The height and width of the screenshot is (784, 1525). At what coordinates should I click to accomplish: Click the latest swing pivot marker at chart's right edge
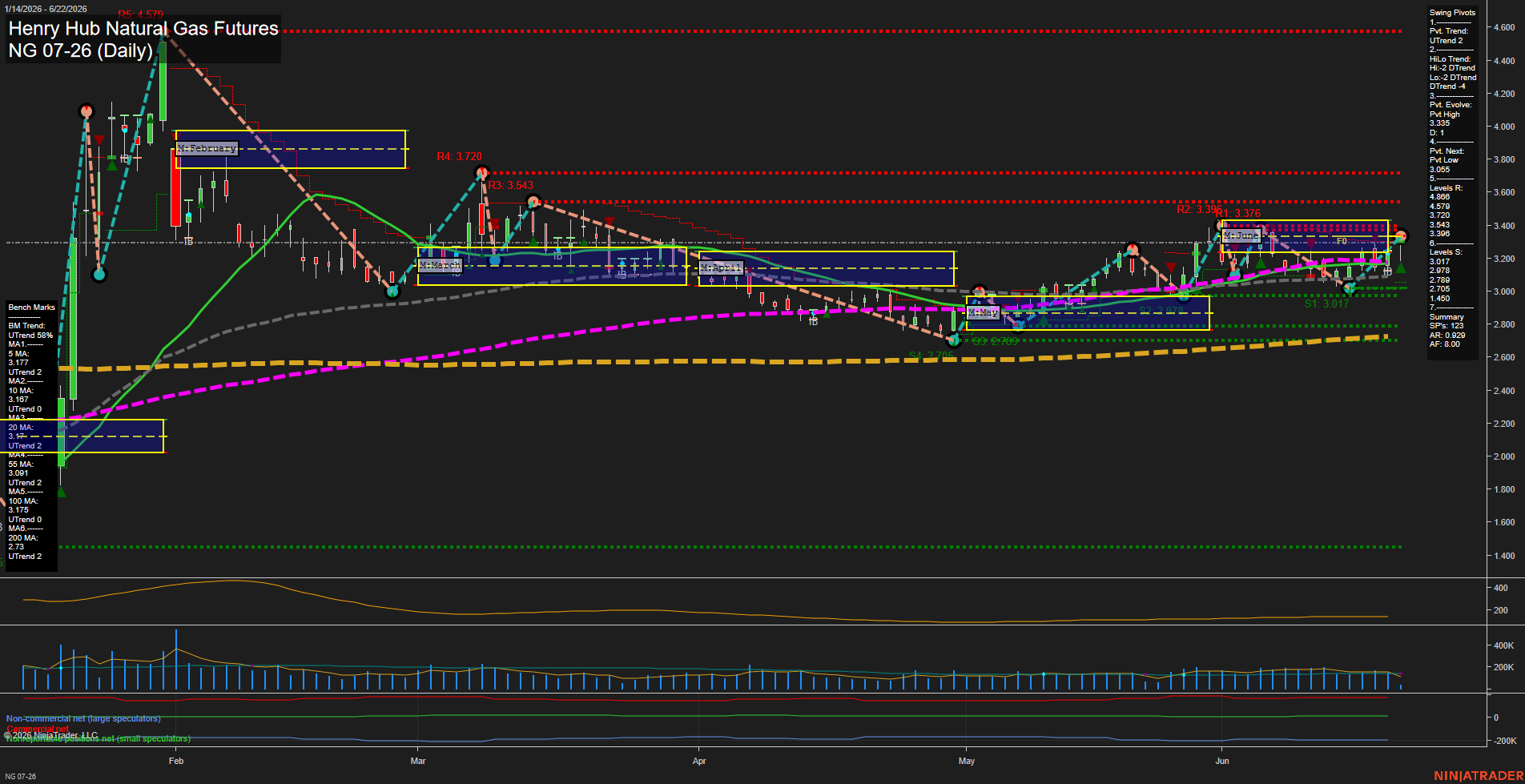coord(1400,237)
